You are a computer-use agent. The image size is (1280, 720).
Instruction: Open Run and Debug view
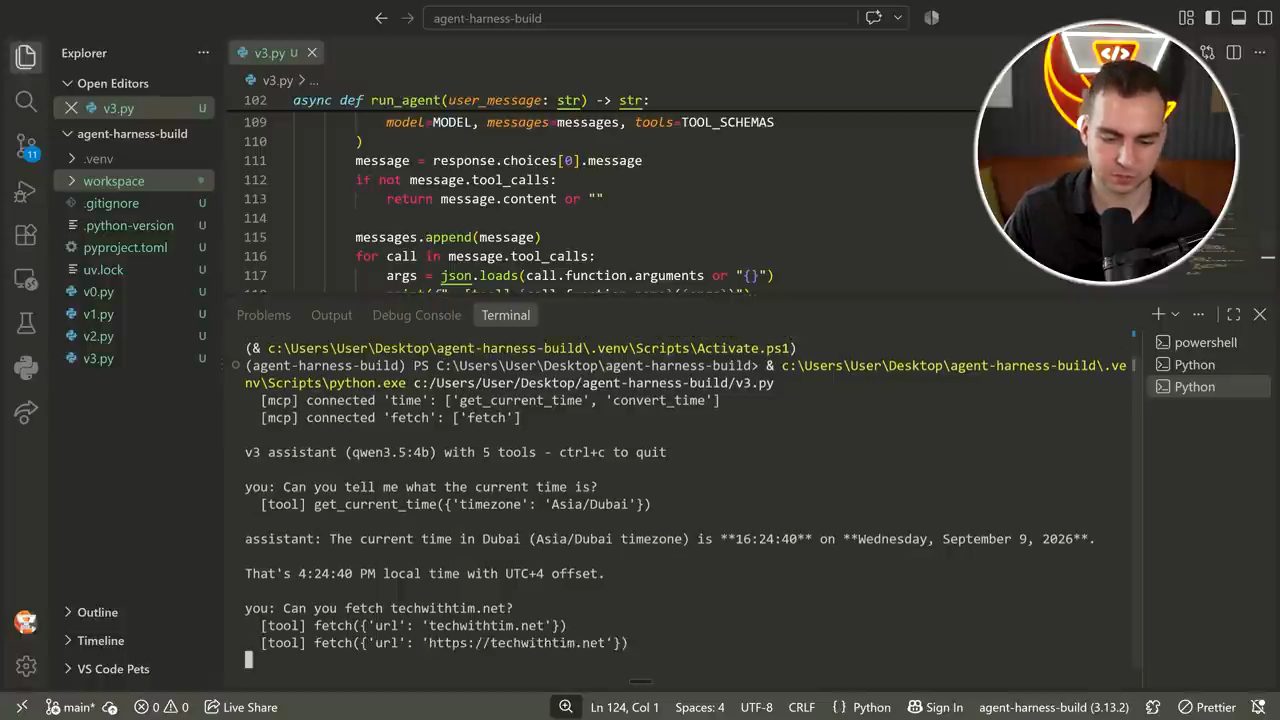pos(26,191)
